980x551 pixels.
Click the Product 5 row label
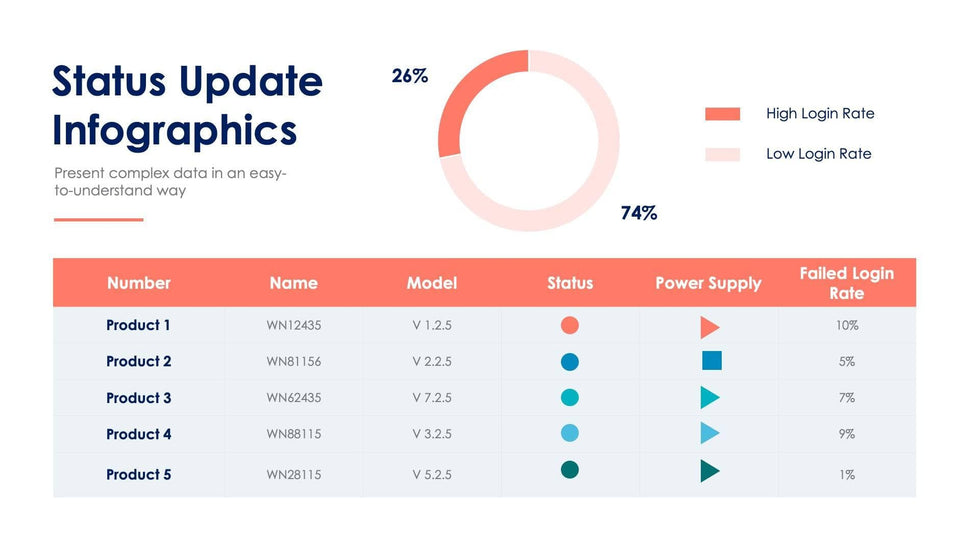coord(138,474)
